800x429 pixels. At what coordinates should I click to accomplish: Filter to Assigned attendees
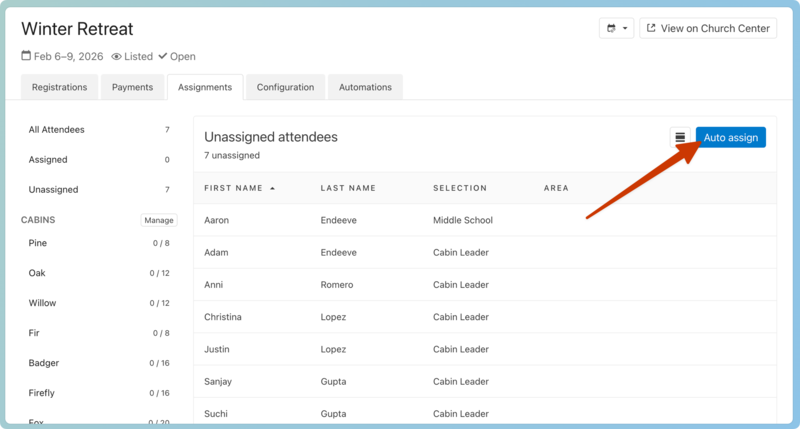point(48,160)
